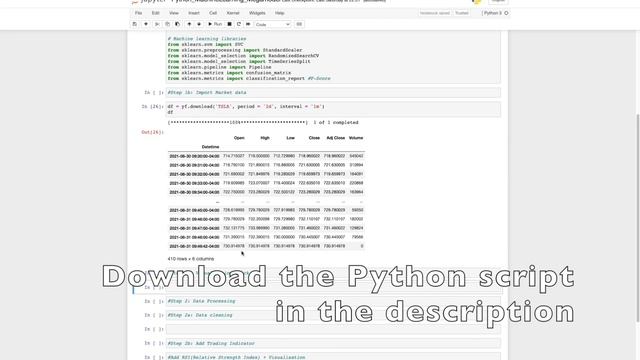Cut the selected cell with the scissors icon

coord(157,24)
